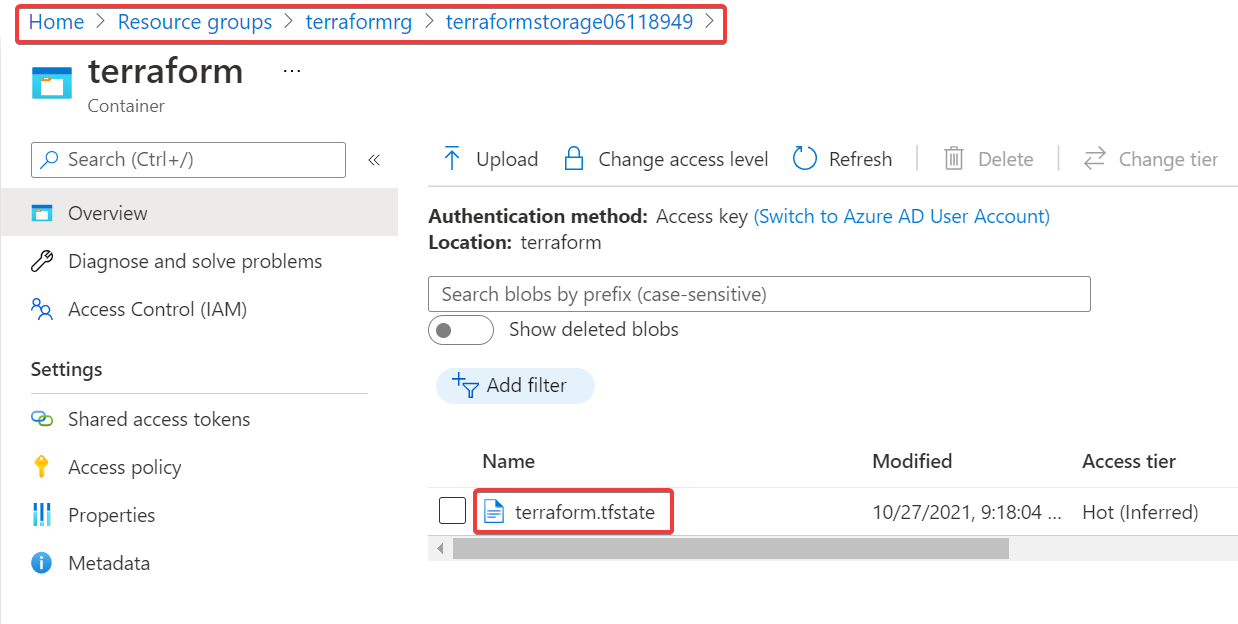This screenshot has width=1238, height=624.
Task: Collapse the sidebar with double chevron
Action: (x=374, y=160)
